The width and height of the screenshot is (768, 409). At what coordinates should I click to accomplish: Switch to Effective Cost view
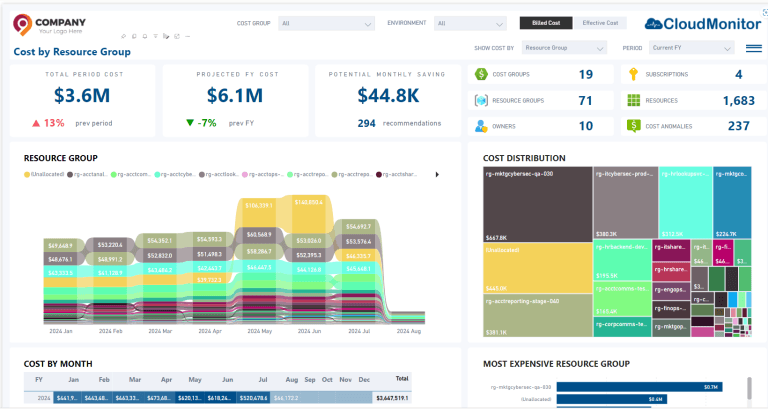click(x=600, y=23)
